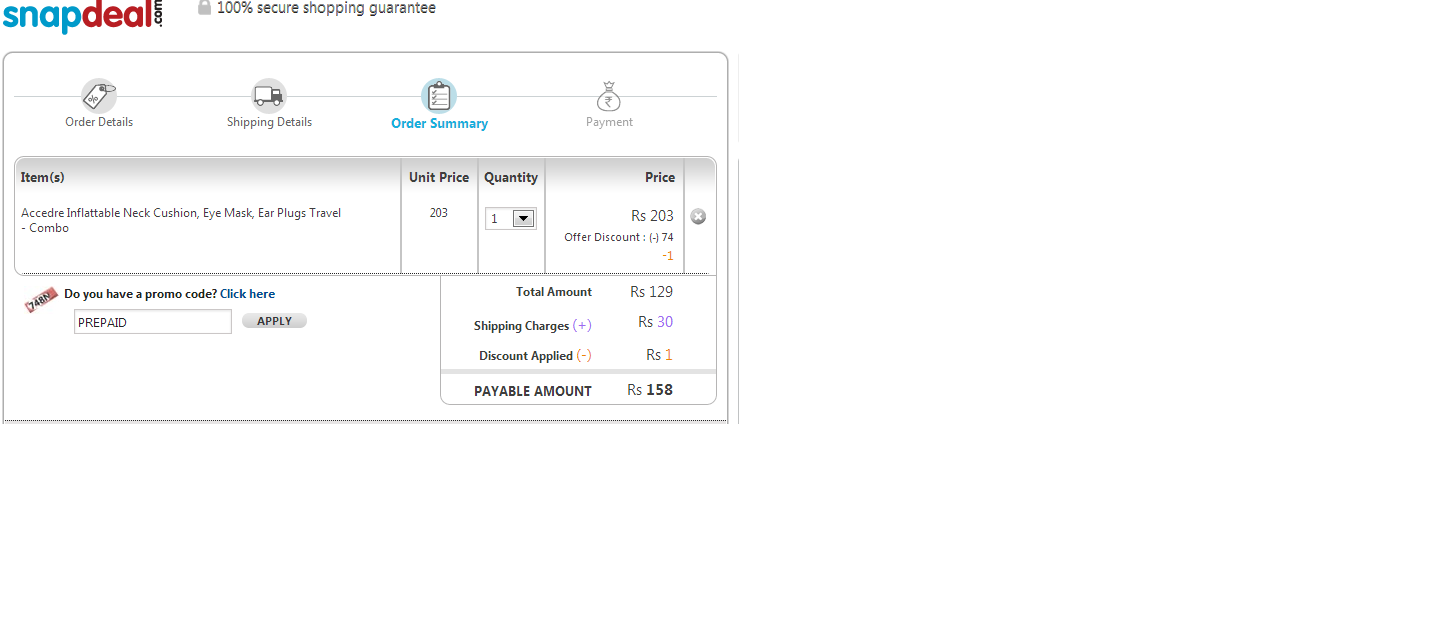Click the '100% secure shopping guarantee' text
Viewport: 1449px width, 640px height.
click(x=326, y=8)
